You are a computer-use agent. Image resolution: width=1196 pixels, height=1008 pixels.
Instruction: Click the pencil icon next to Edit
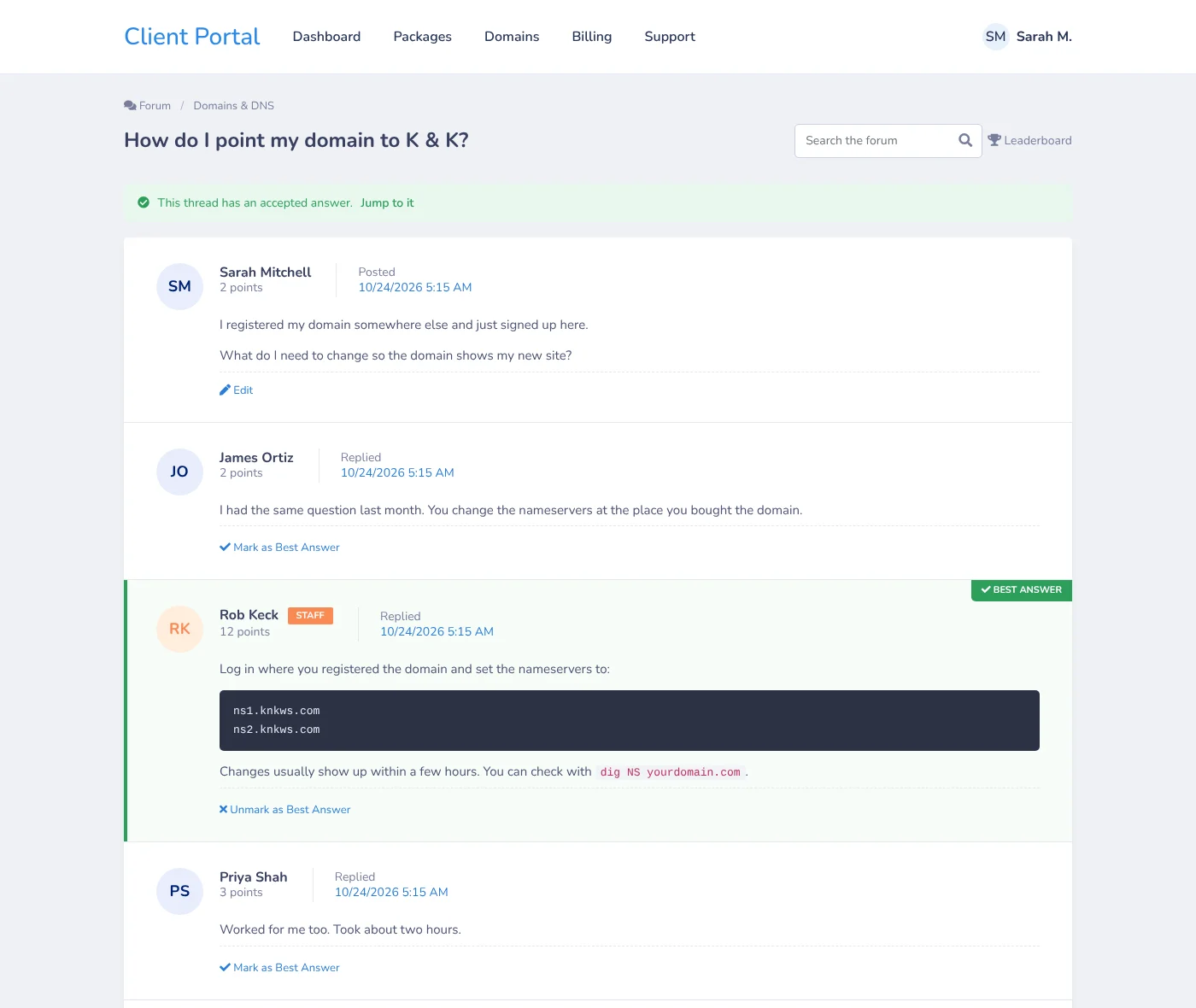tap(225, 390)
